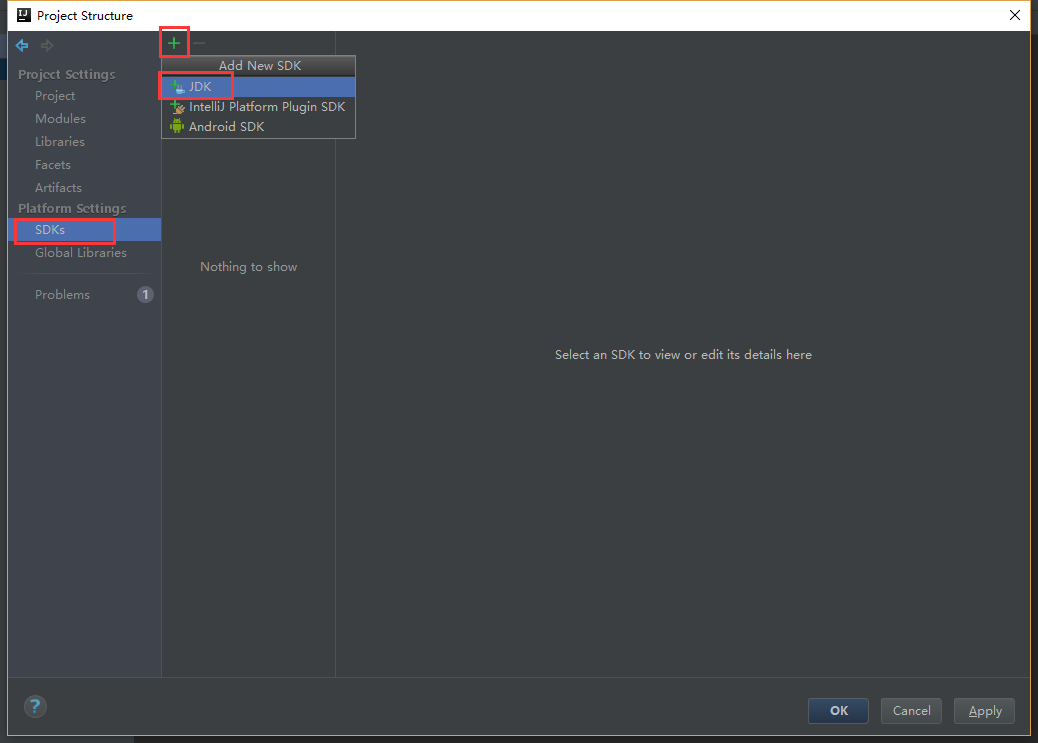Open the Artifacts settings page
Image resolution: width=1038 pixels, height=743 pixels.
click(x=58, y=187)
